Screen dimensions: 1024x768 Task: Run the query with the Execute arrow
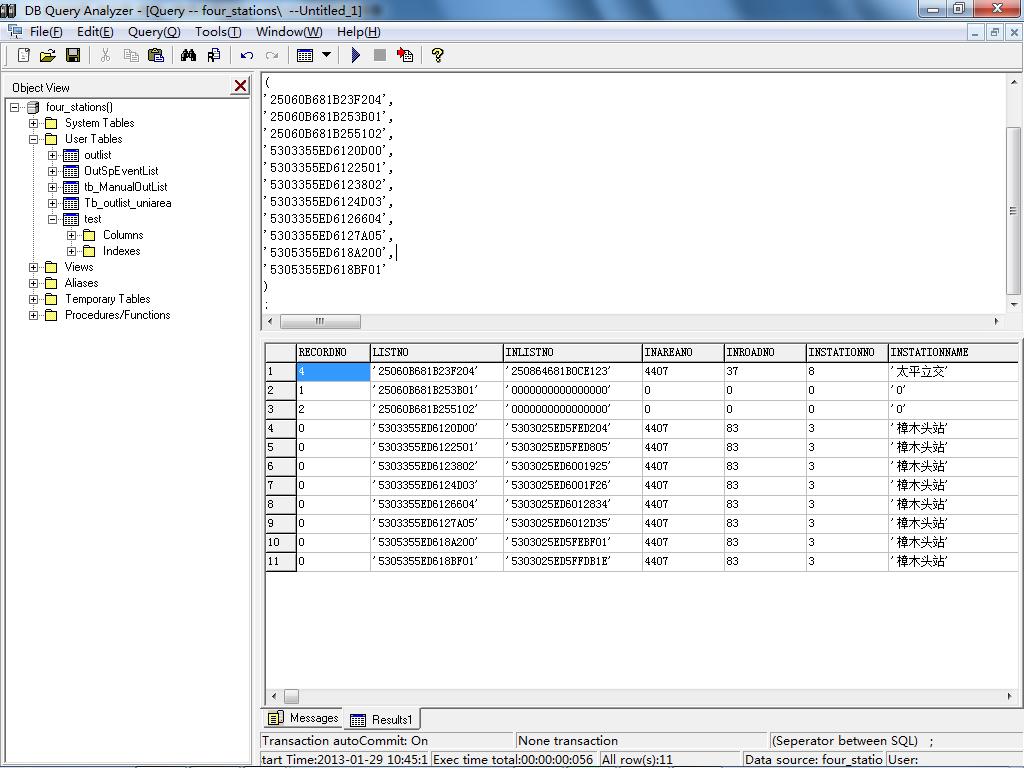coord(355,56)
